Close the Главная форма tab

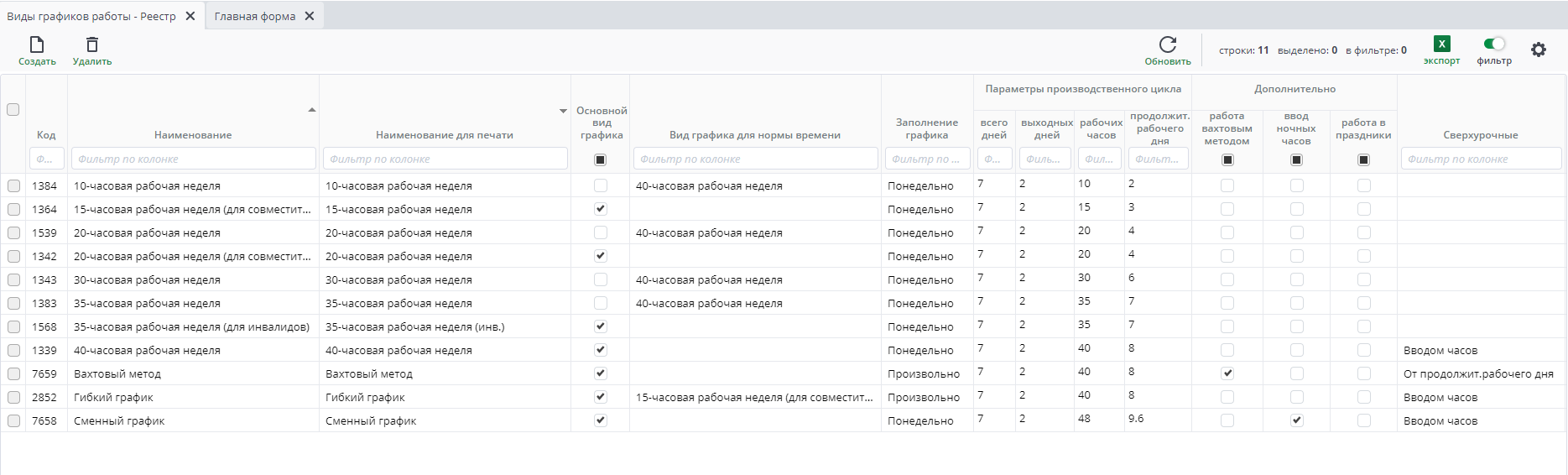(x=310, y=16)
